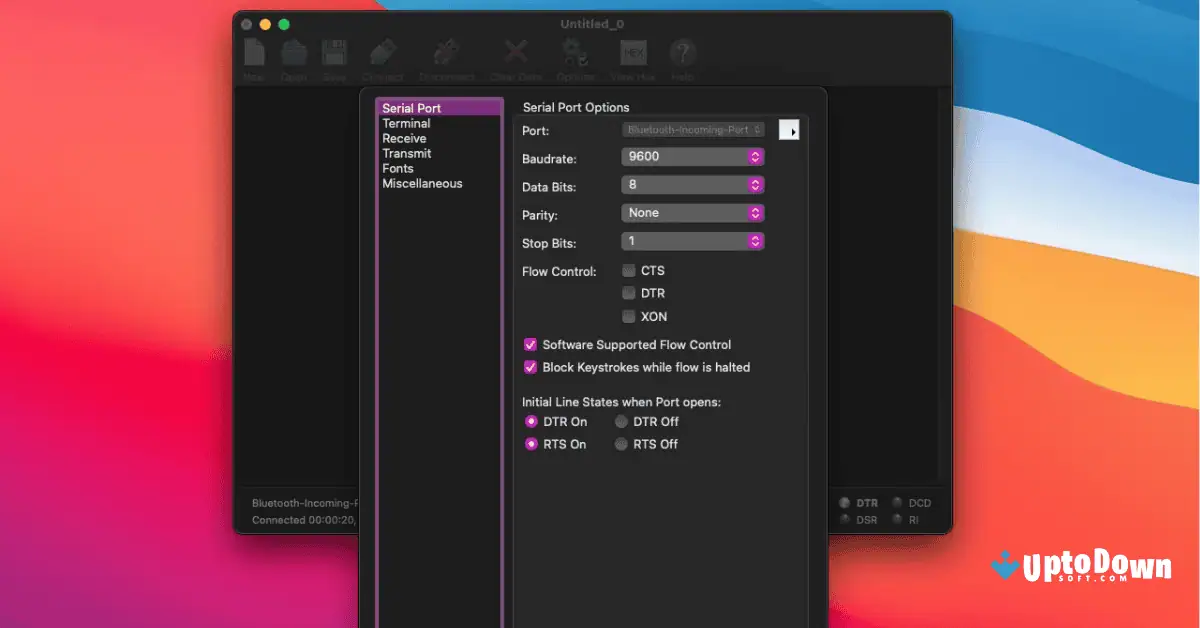The height and width of the screenshot is (628, 1200).
Task: Change Parity using its dropdown
Action: pyautogui.click(x=693, y=212)
